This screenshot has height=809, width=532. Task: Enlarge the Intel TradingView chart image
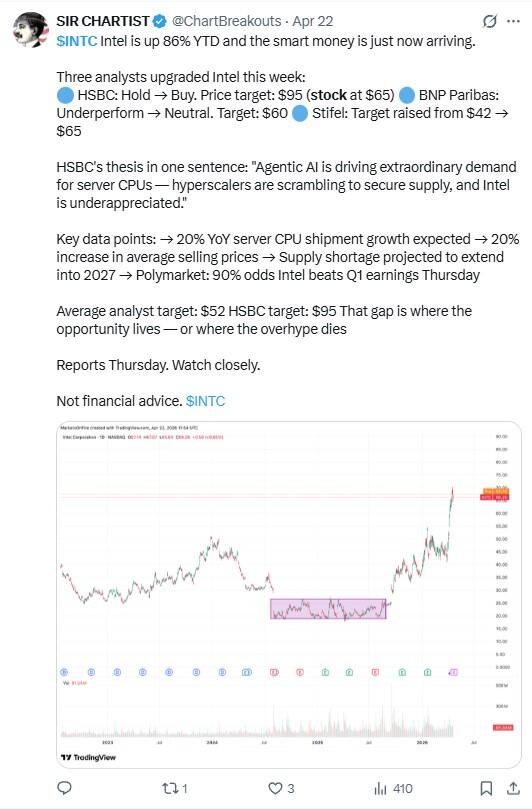point(289,594)
